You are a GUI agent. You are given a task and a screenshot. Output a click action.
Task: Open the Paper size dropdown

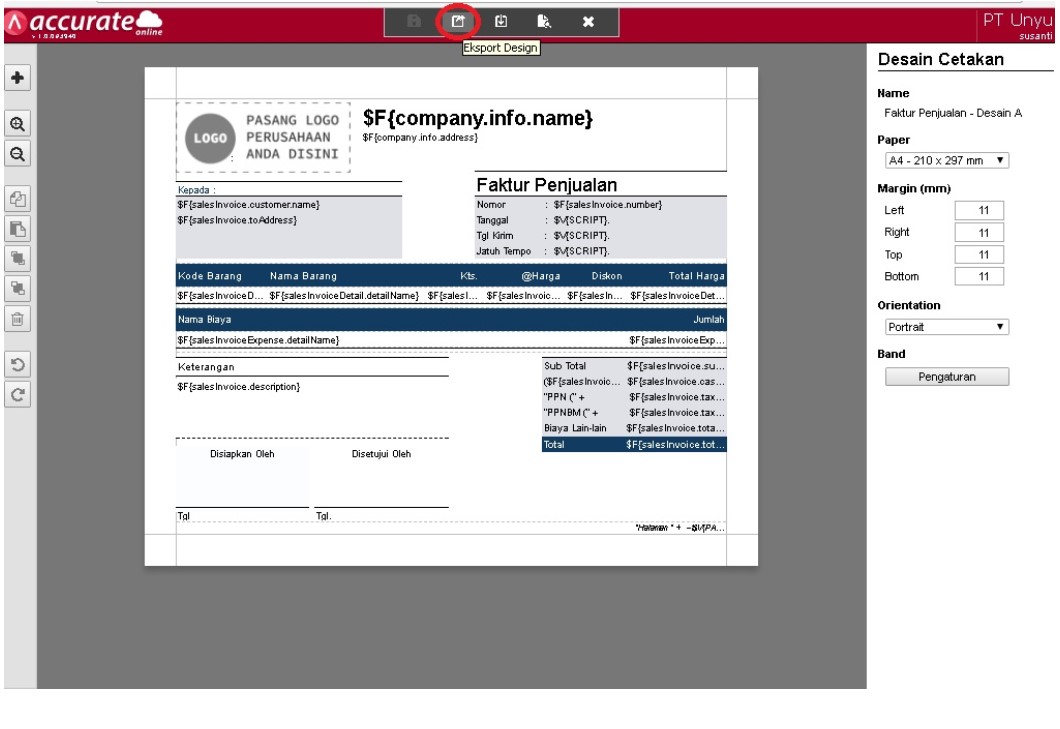pyautogui.click(x=945, y=161)
